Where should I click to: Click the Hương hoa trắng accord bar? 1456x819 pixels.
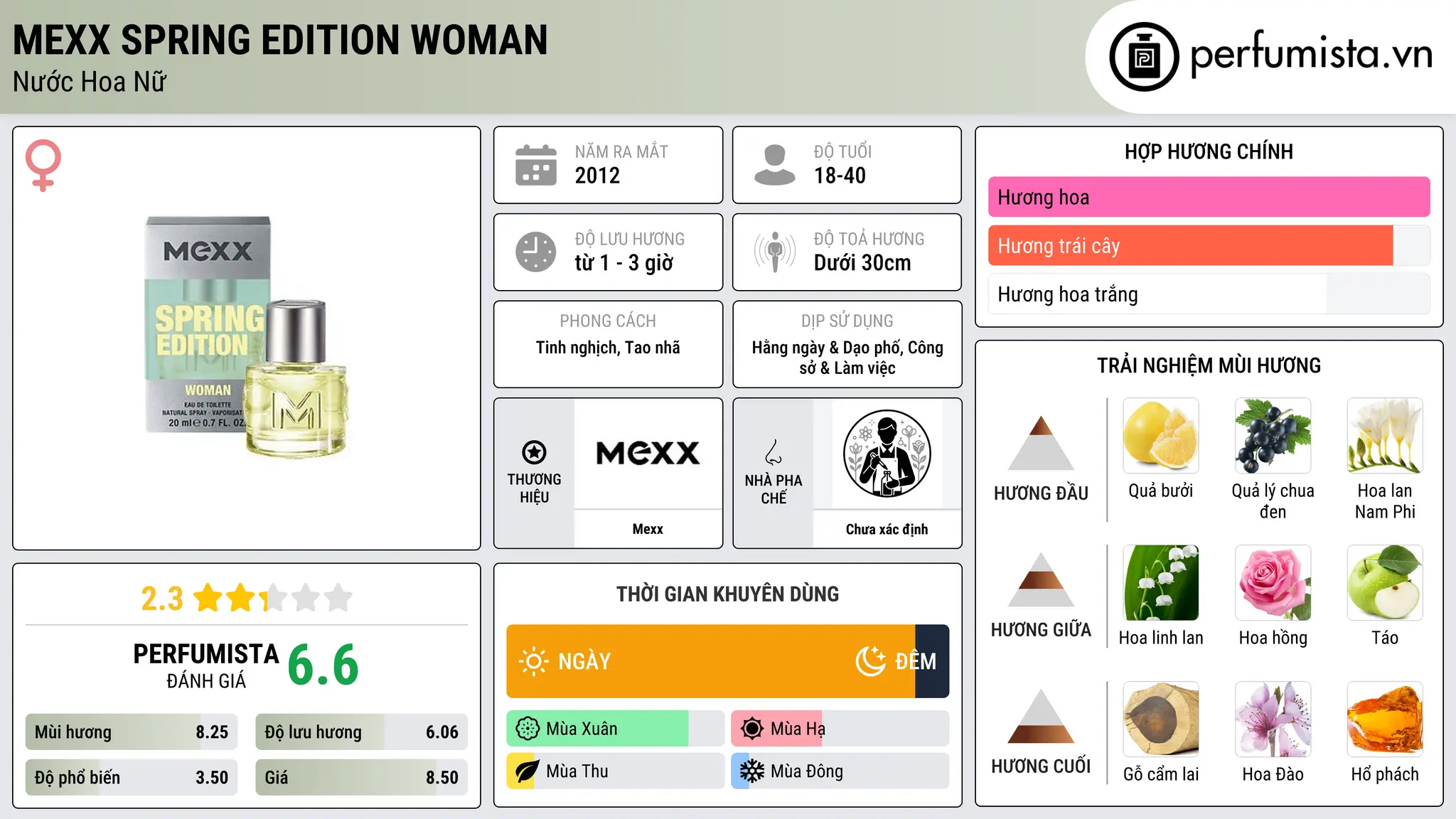(1209, 294)
